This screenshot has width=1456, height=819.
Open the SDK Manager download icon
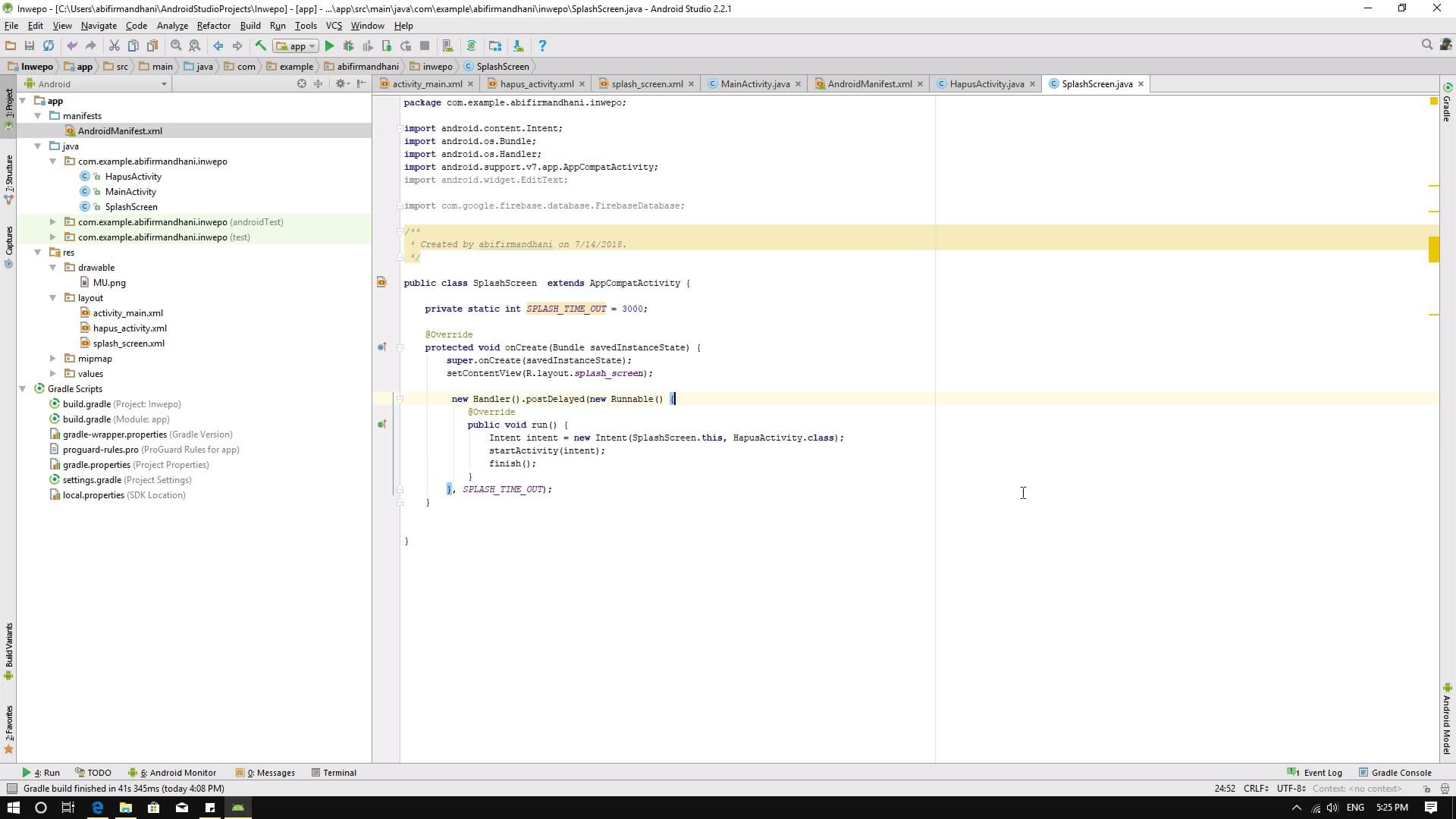coord(518,46)
